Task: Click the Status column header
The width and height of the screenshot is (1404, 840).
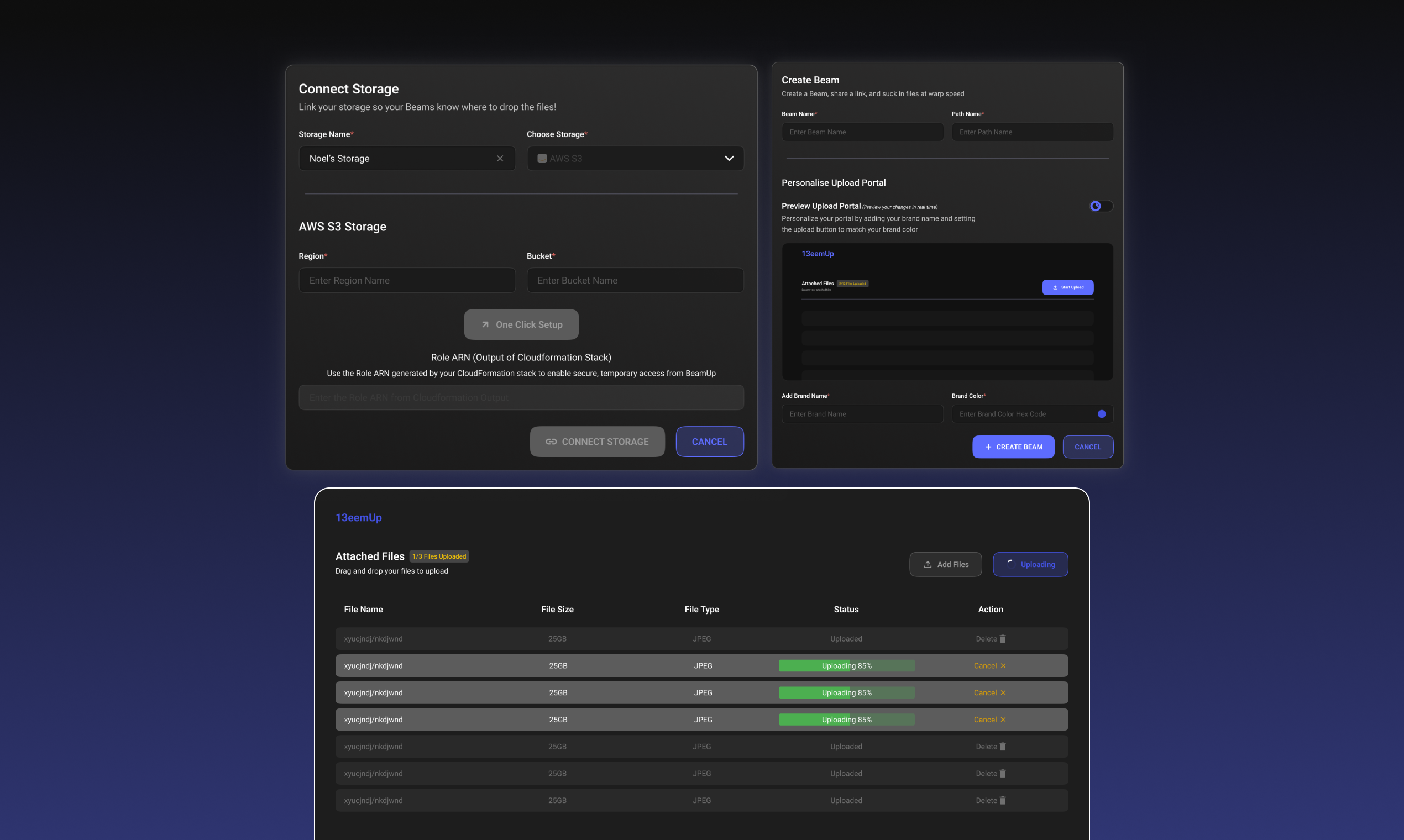Action: pyautogui.click(x=846, y=610)
